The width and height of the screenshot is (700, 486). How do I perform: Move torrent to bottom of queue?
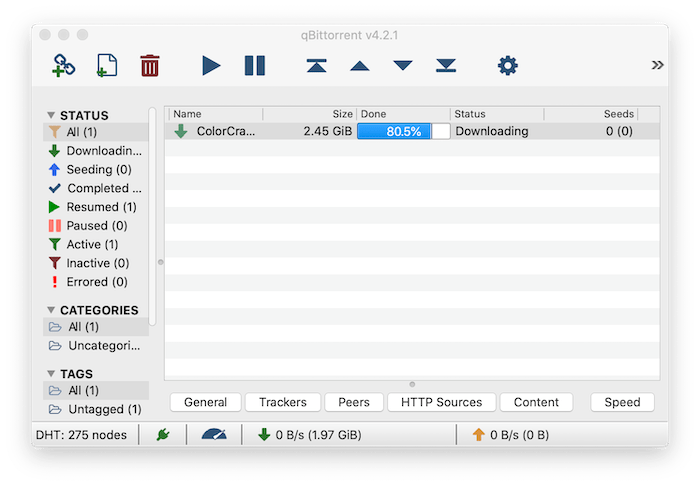[x=446, y=66]
